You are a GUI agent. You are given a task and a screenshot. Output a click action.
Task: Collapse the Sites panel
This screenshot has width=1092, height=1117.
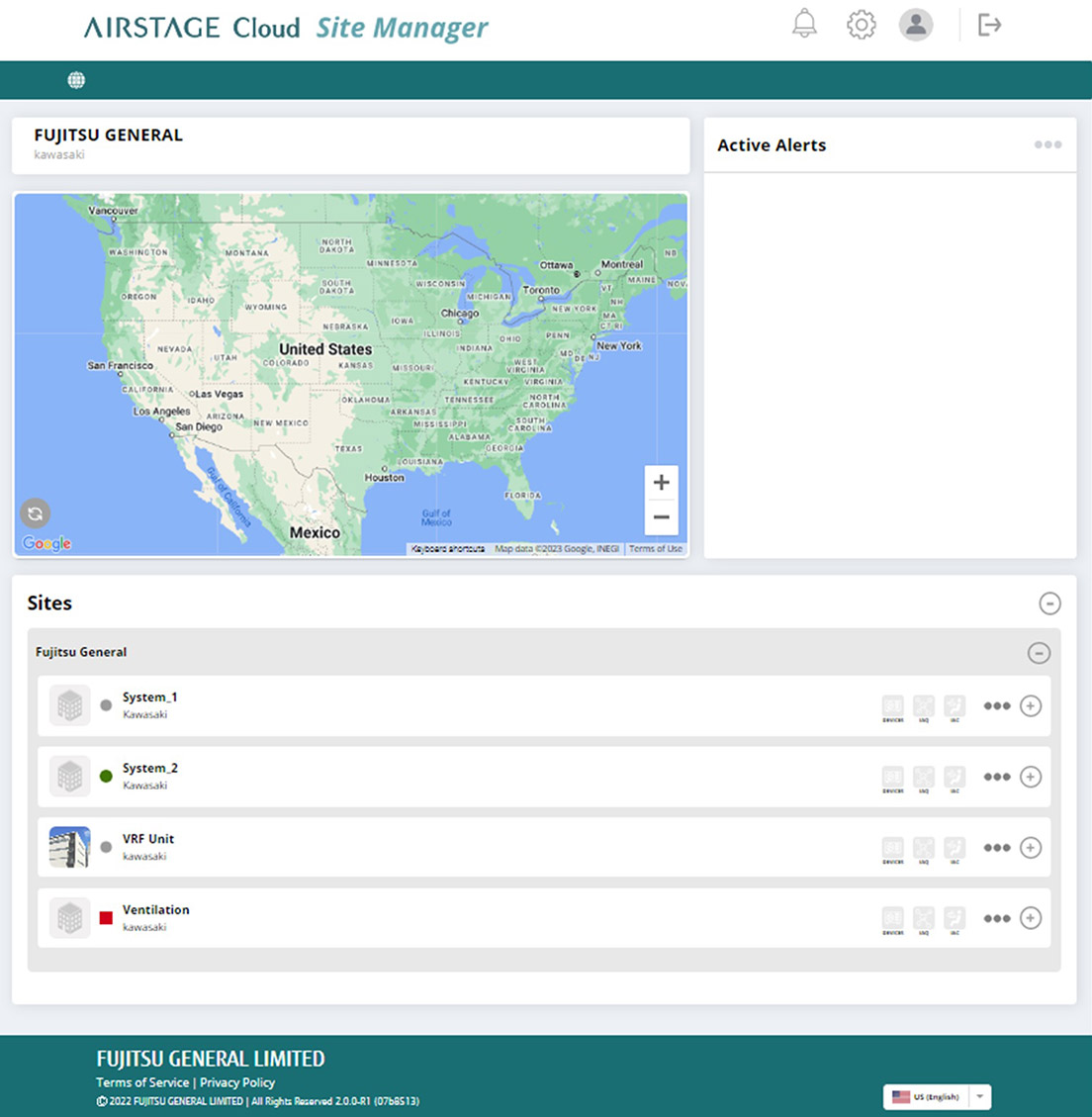click(x=1049, y=604)
